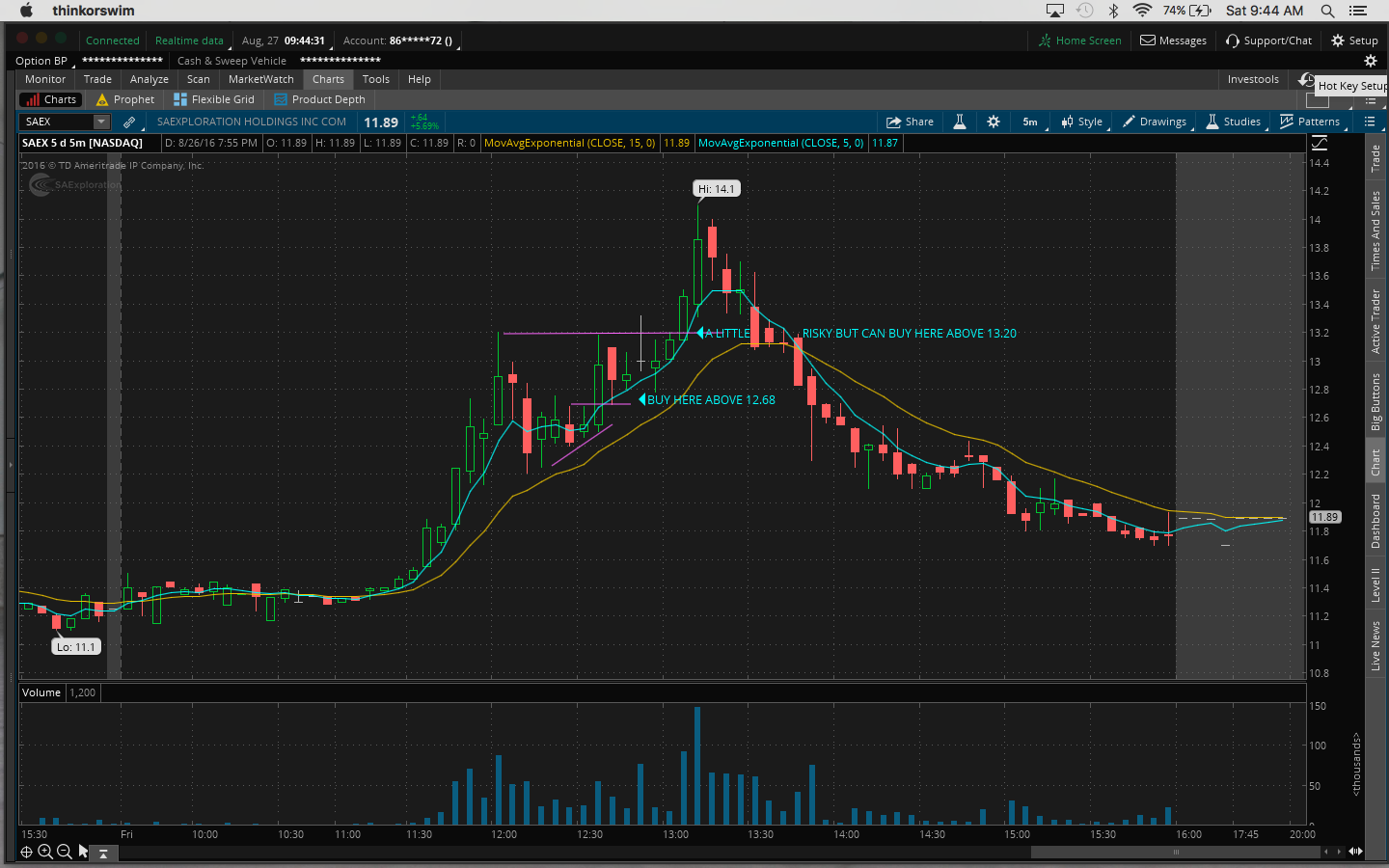Screen dimensions: 1389x868
Task: Click the zoom in magnifier icon
Action: (45, 852)
